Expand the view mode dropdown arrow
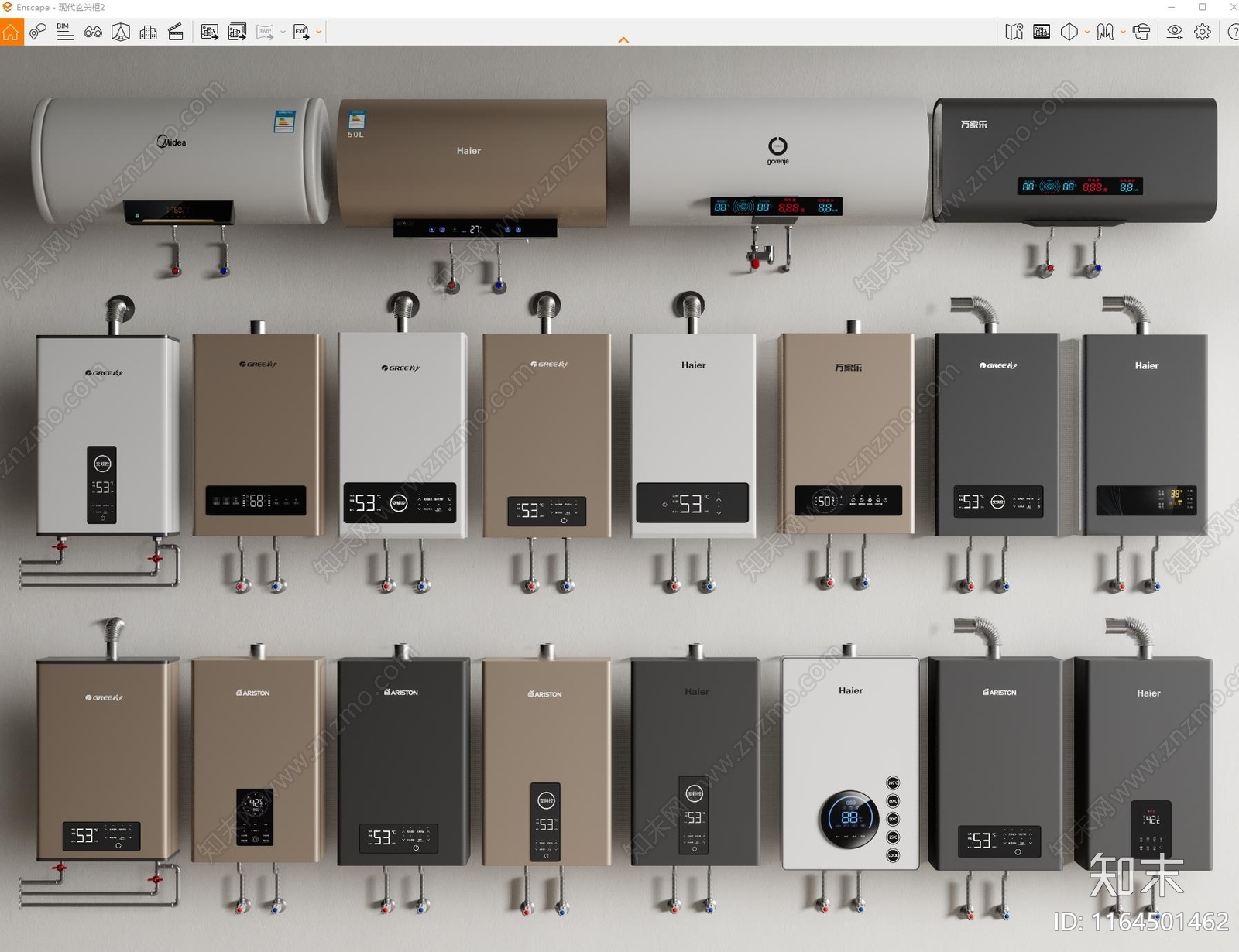The height and width of the screenshot is (952, 1239). click(x=1087, y=33)
